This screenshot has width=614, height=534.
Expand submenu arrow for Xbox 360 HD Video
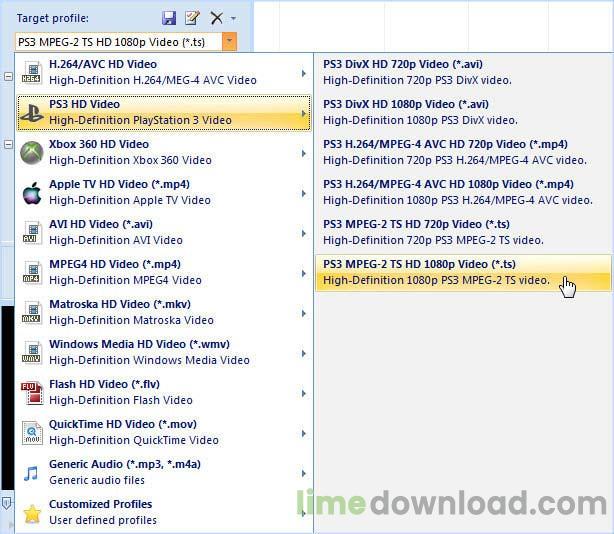[x=303, y=153]
